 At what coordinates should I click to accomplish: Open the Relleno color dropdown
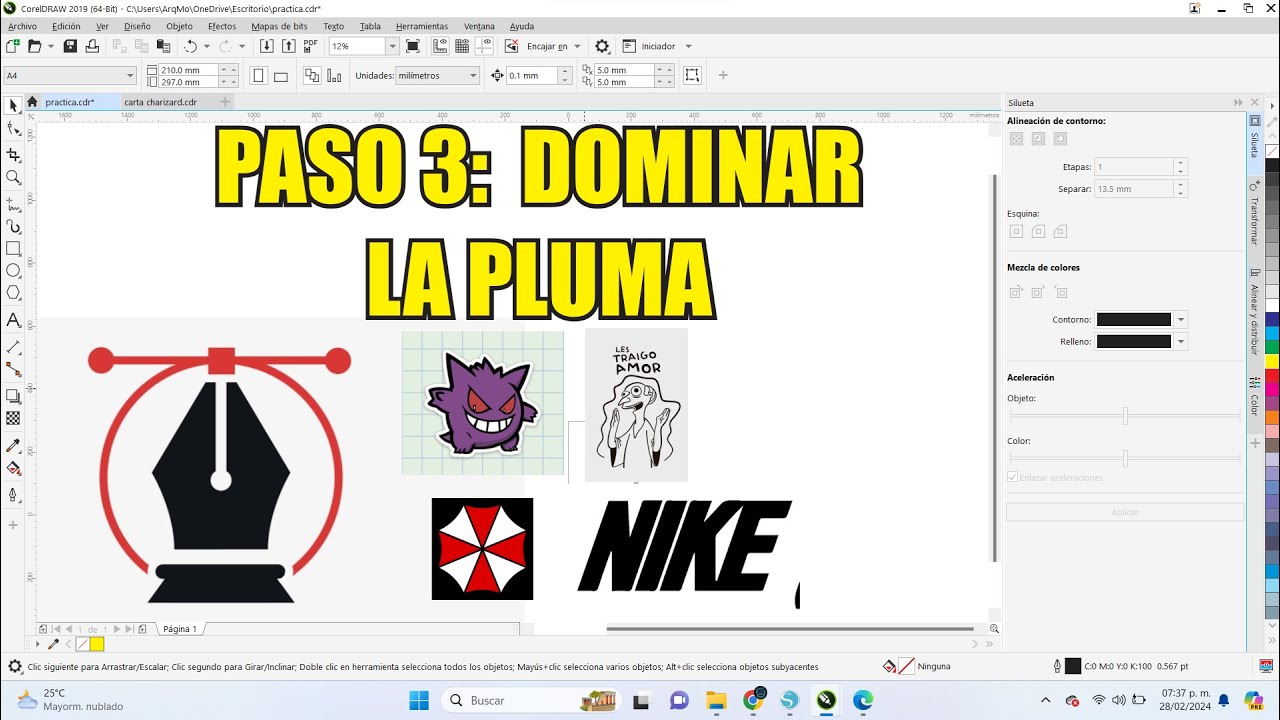click(x=1181, y=341)
